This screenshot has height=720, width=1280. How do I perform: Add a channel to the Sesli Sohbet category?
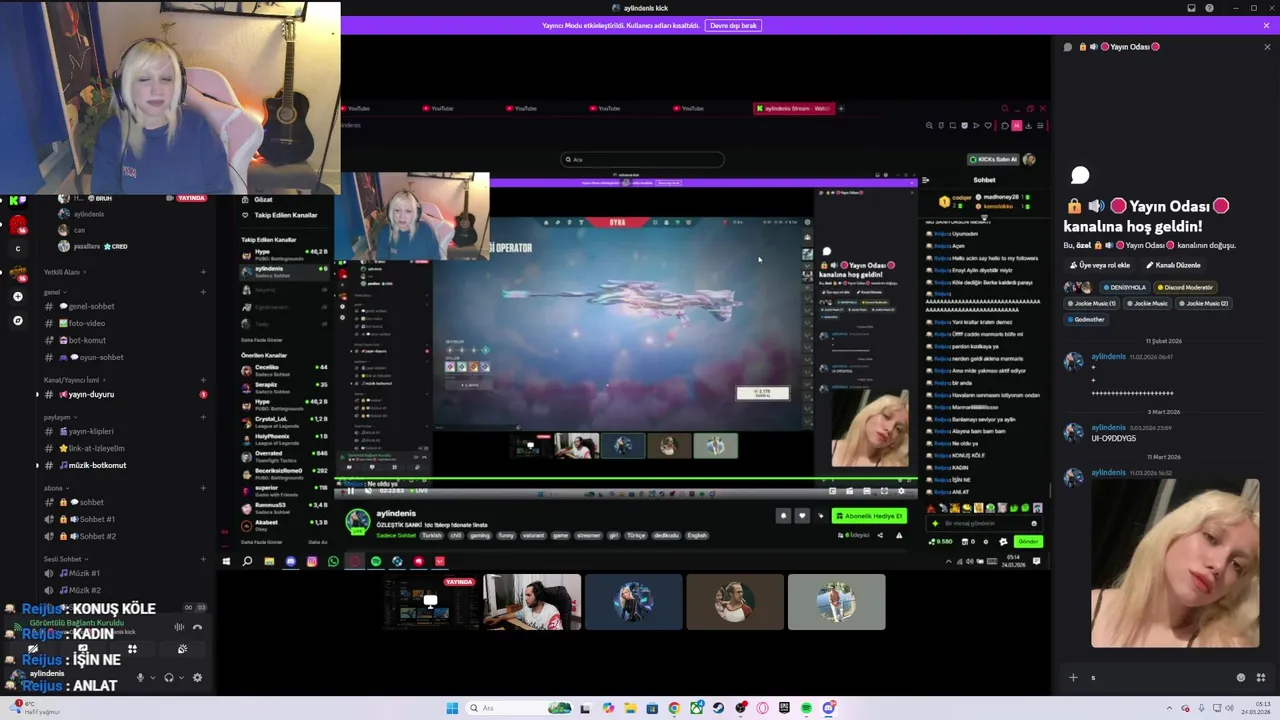coord(203,559)
